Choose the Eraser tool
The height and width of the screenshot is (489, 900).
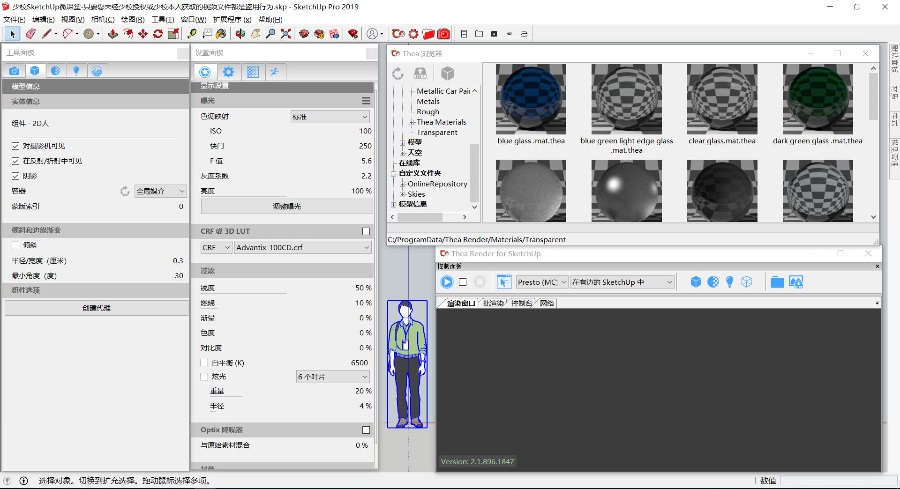[31, 34]
